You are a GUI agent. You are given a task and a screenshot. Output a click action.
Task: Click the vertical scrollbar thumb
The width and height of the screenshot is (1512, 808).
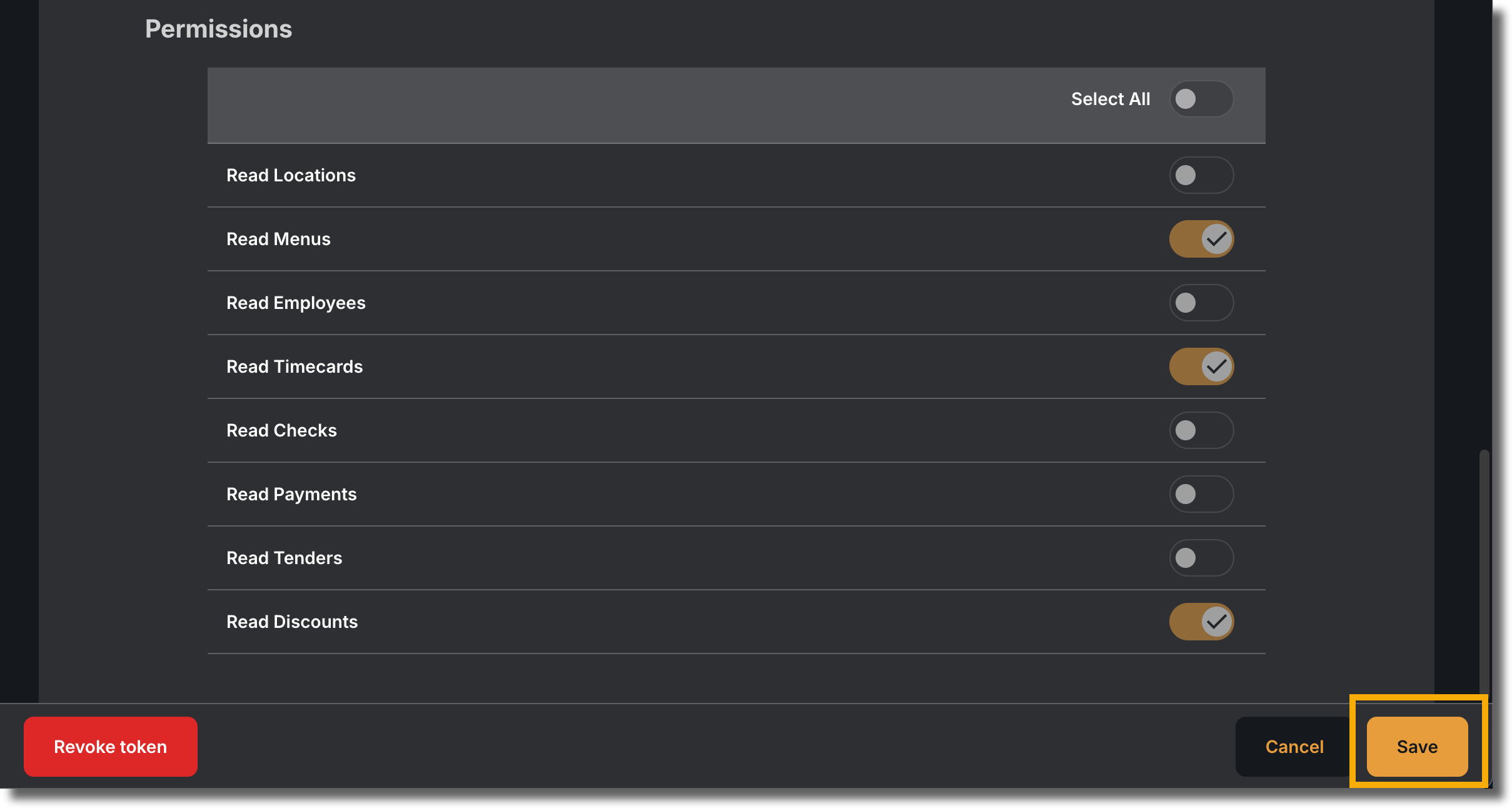(x=1484, y=572)
